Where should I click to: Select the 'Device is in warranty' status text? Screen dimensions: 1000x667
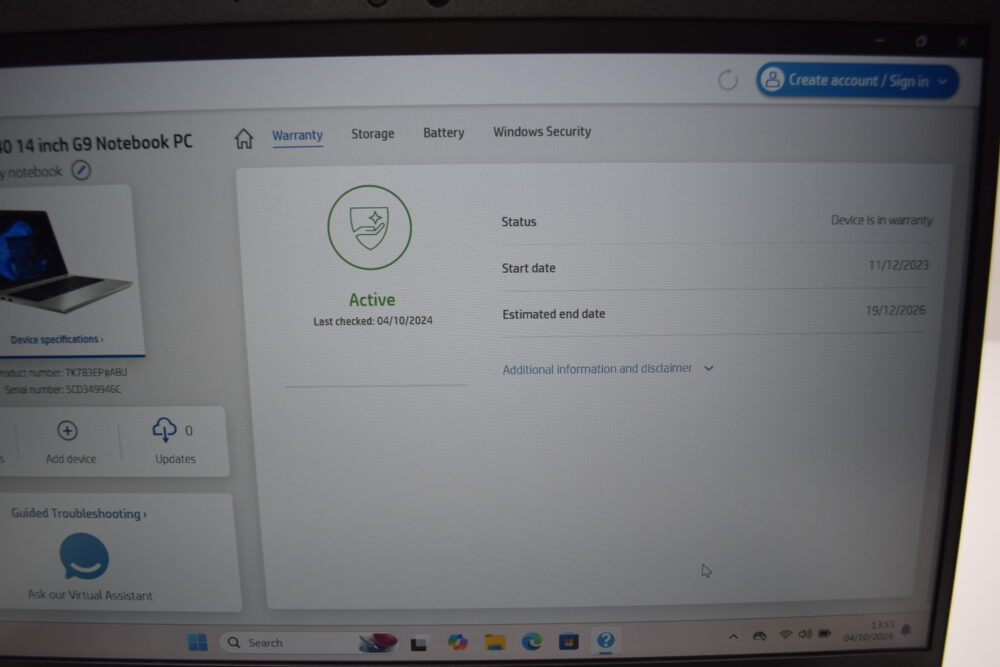(x=881, y=220)
